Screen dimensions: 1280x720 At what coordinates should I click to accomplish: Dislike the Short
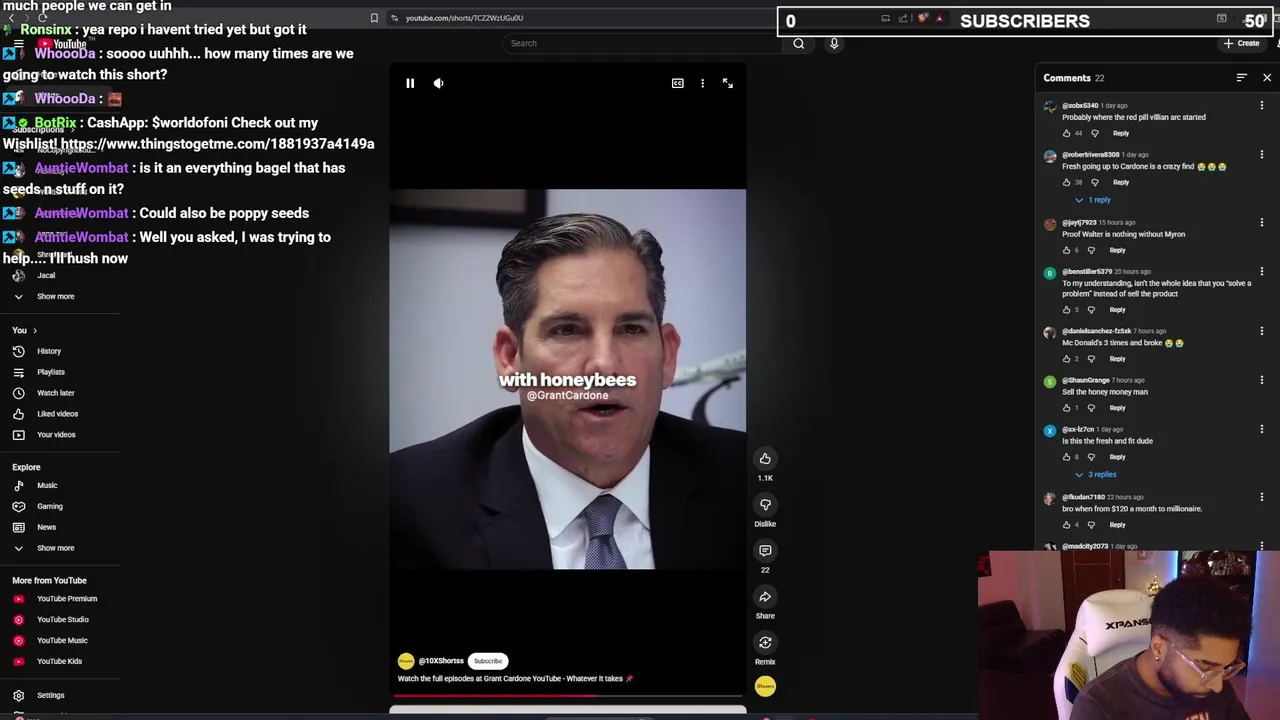pos(765,504)
